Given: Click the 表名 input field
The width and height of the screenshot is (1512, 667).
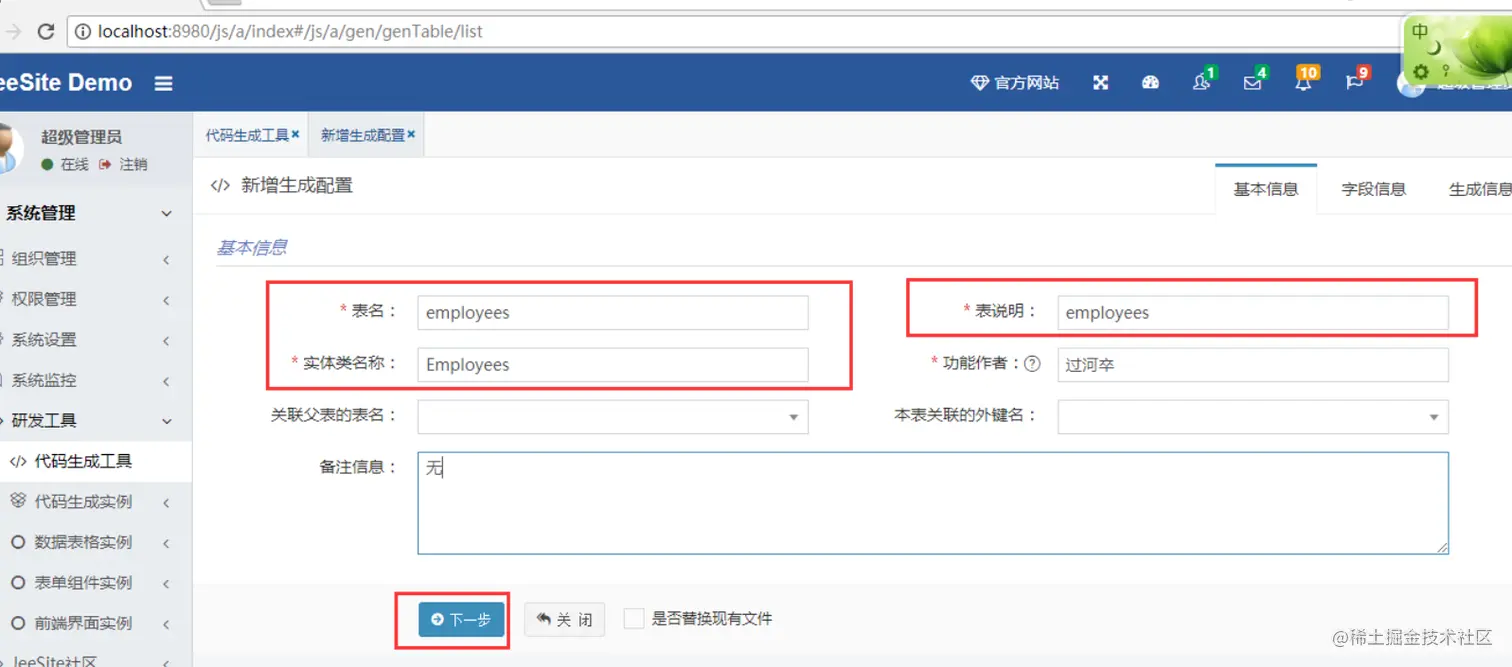Looking at the screenshot, I should [613, 312].
